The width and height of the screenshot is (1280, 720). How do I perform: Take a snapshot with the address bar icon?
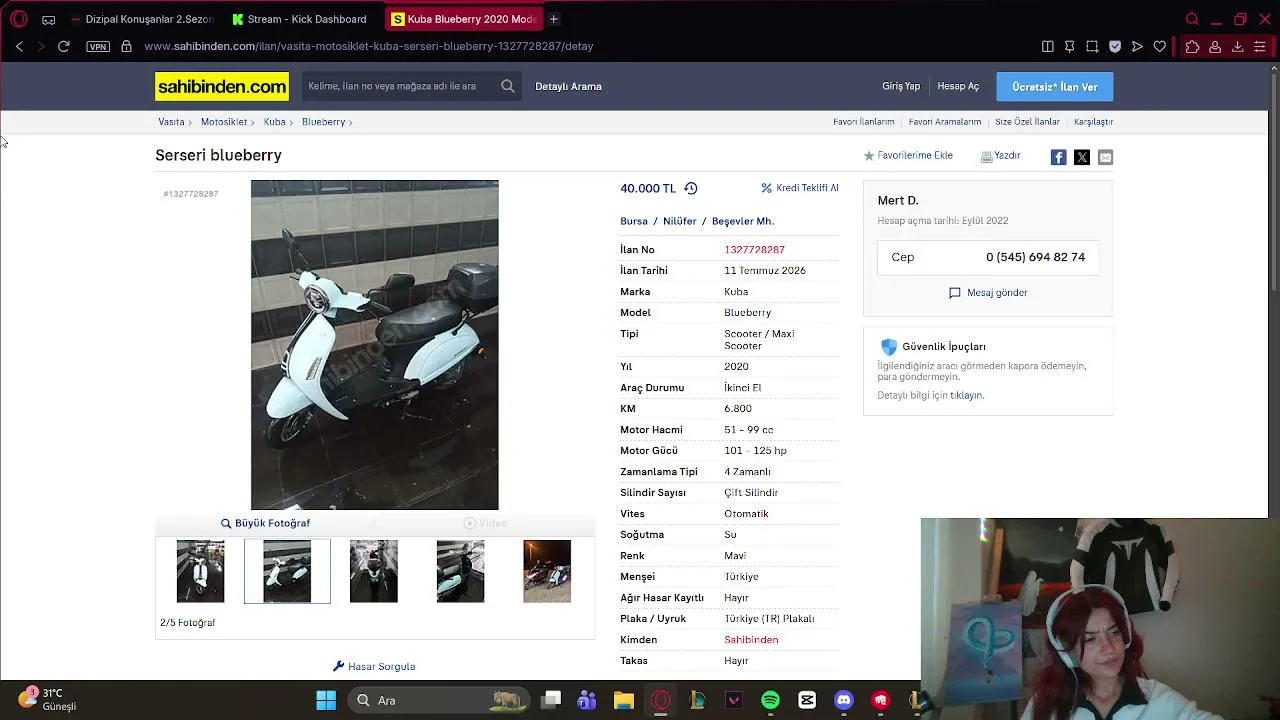[x=1092, y=46]
